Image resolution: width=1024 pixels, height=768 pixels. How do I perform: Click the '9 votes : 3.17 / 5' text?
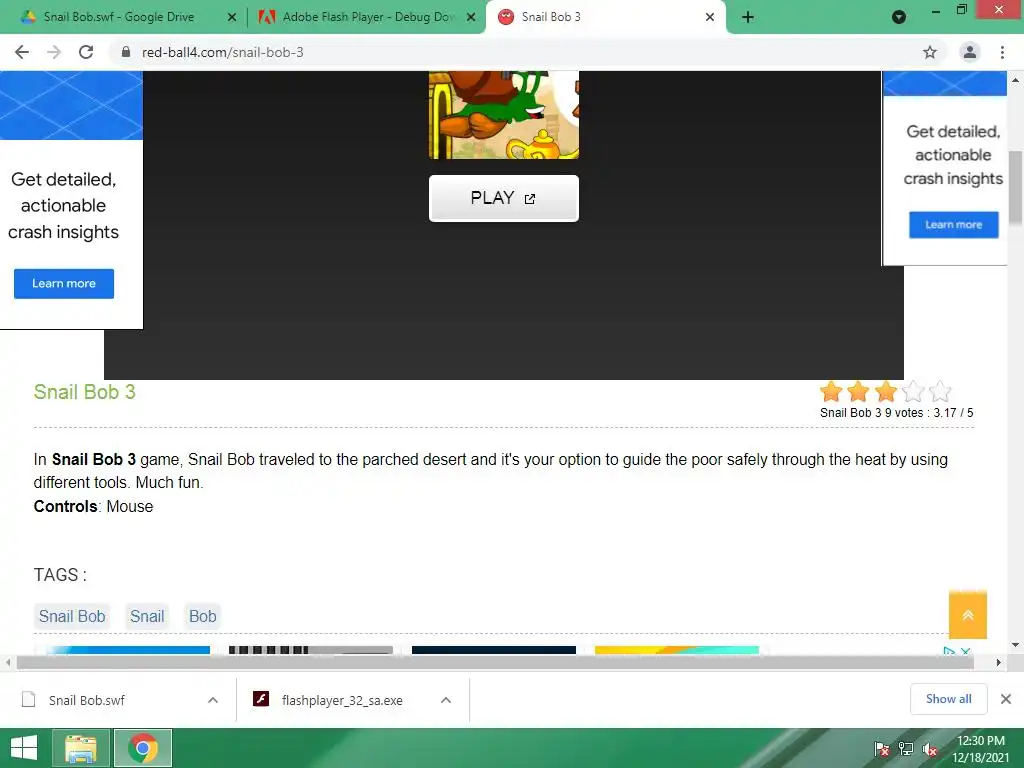coord(929,413)
